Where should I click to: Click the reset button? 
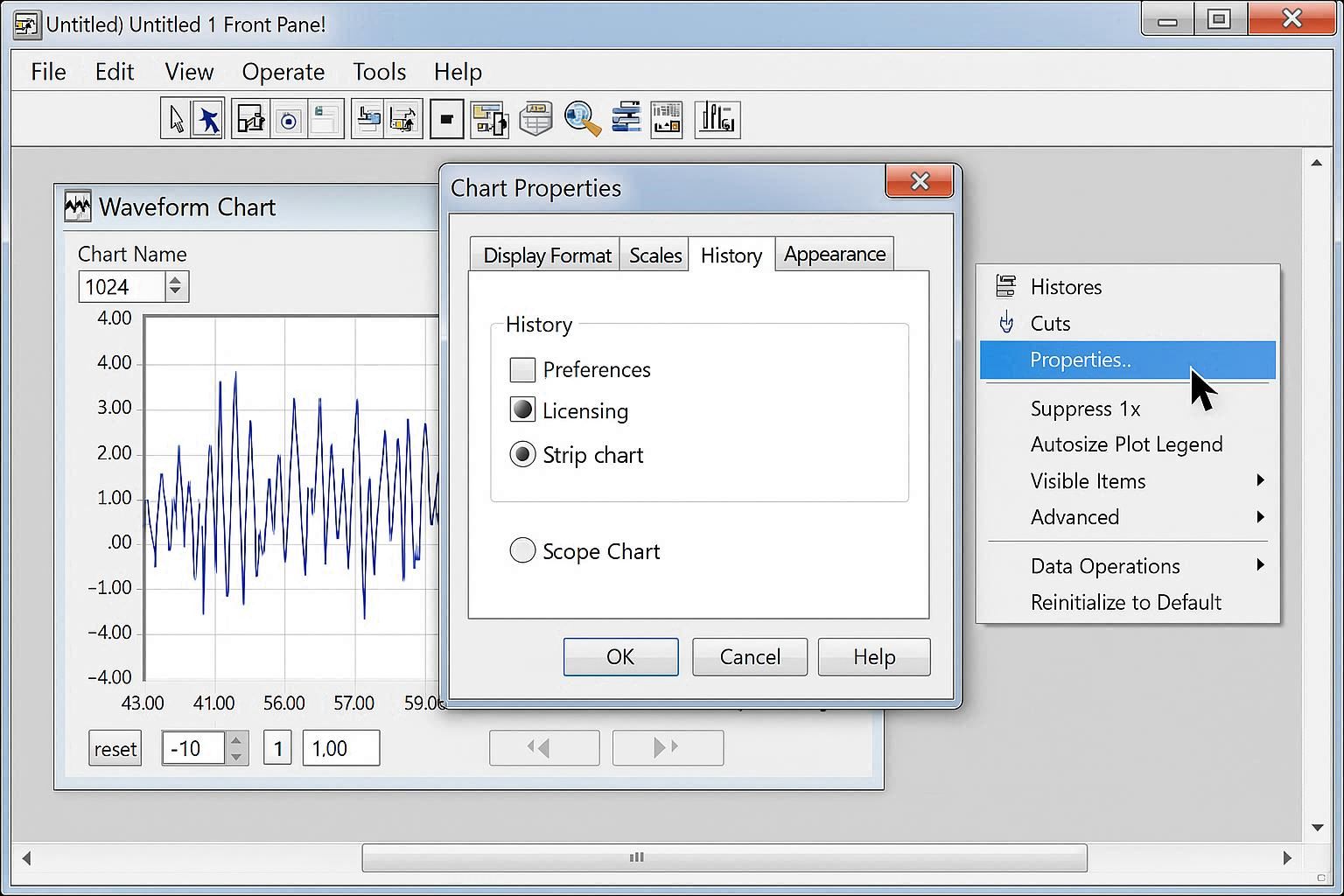coord(115,748)
